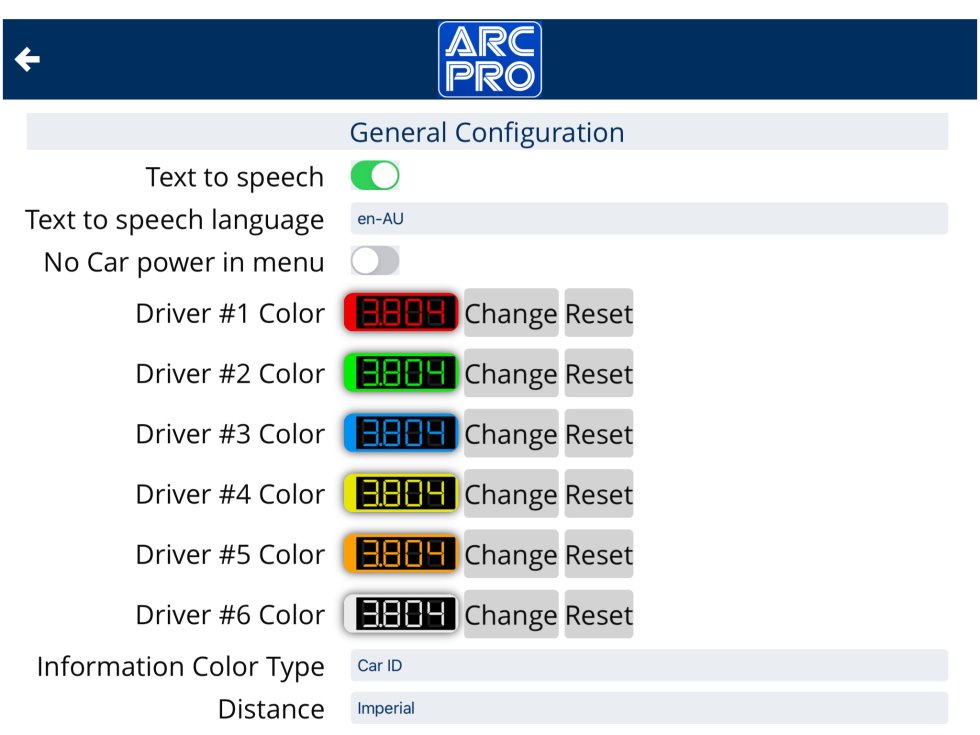
Task: Click the red Driver #1 color display
Action: (x=401, y=313)
